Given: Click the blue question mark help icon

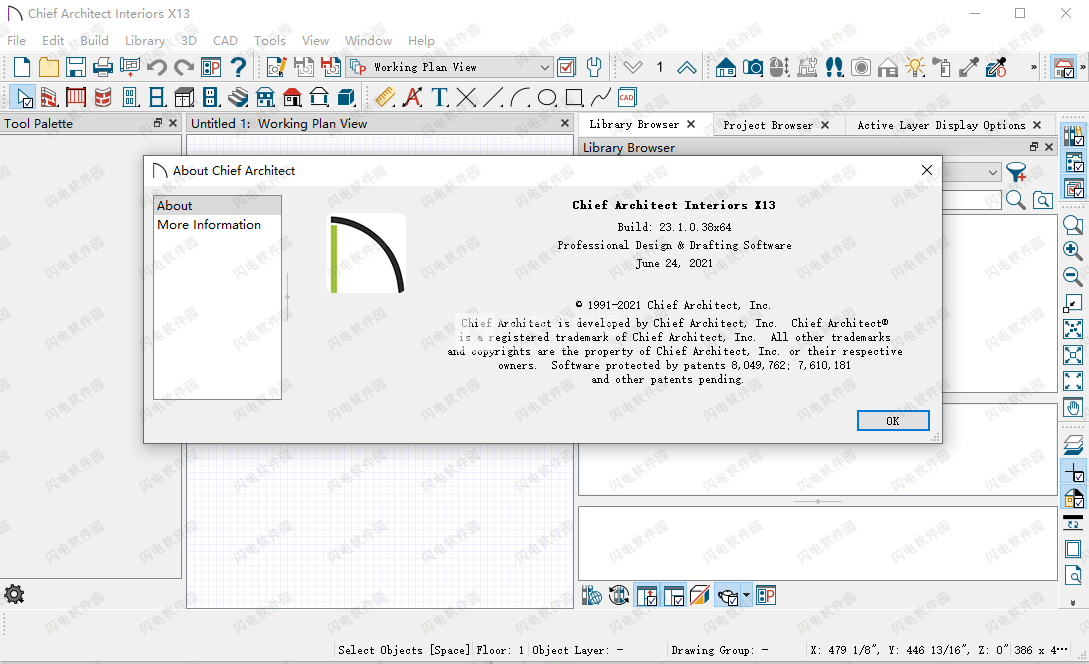Looking at the screenshot, I should tap(238, 67).
